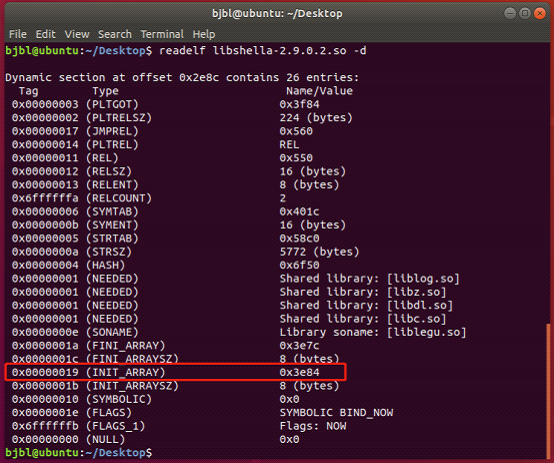Click the SYMBOLIC BIND_NOW flags value
Viewport: 554px width, 463px height.
[x=336, y=412]
